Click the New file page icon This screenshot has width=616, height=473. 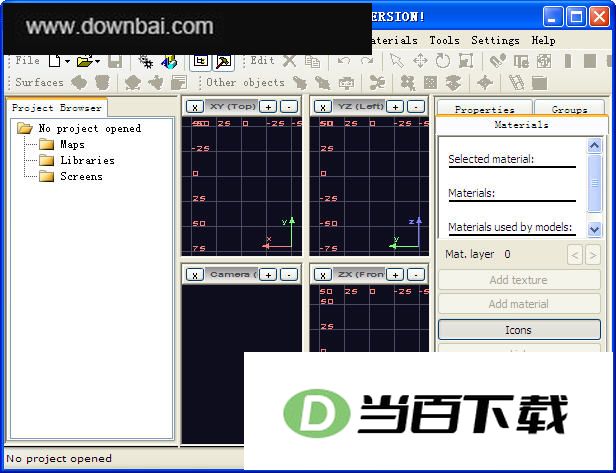55,61
